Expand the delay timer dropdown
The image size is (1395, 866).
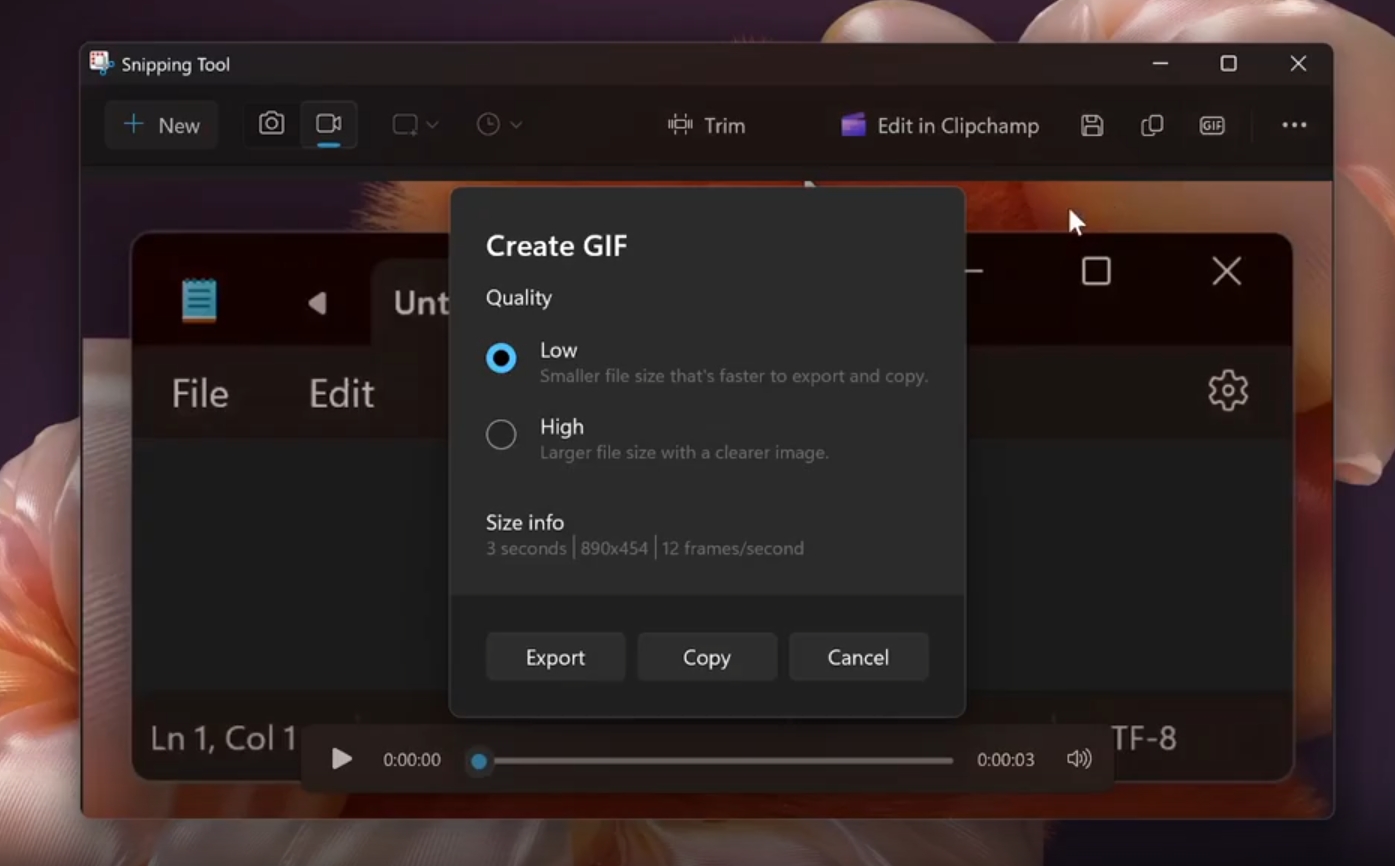(498, 125)
